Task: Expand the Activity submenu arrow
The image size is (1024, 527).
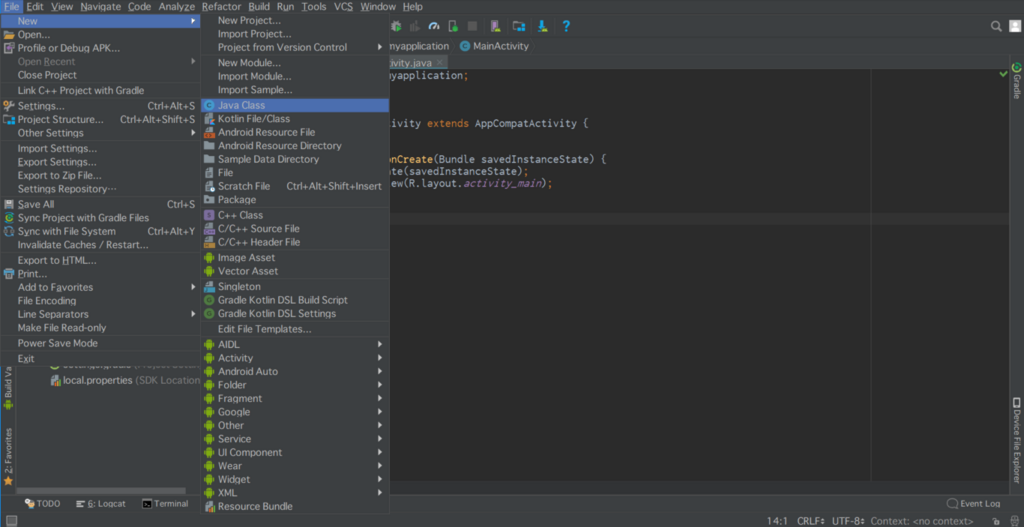Action: 379,358
